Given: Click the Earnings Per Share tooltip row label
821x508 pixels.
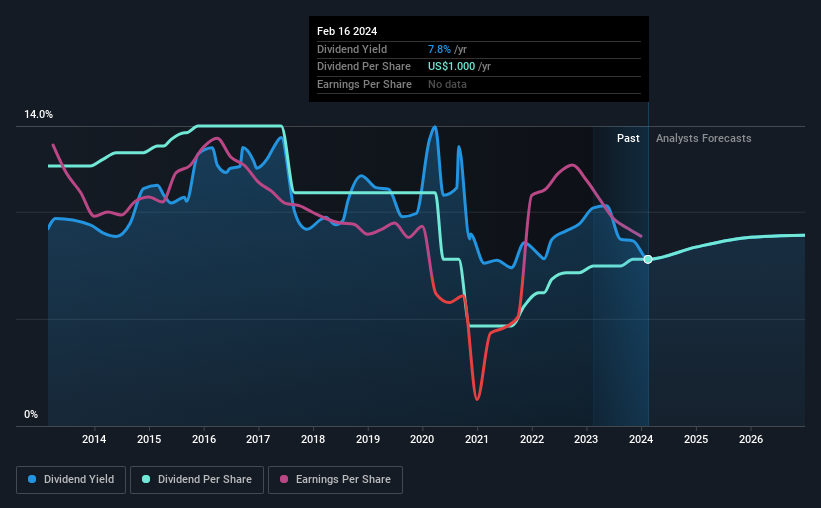Looking at the screenshot, I should [x=364, y=84].
